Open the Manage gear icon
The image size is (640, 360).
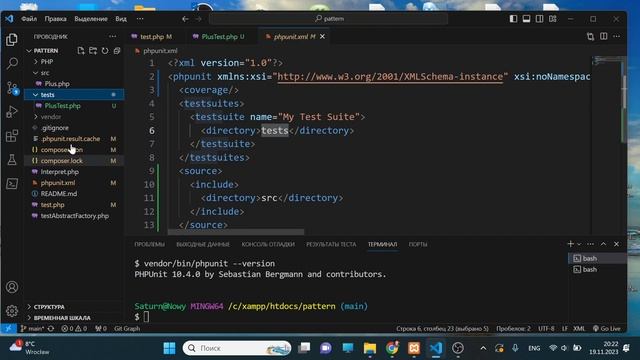12,311
